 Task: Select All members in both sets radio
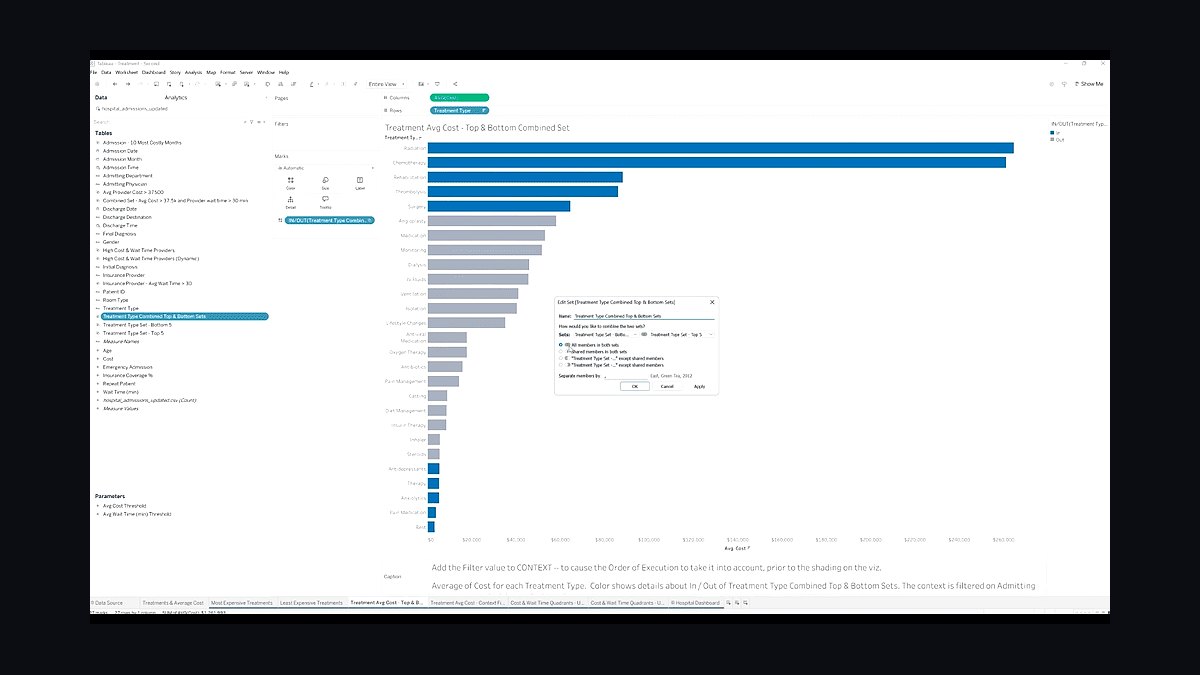point(561,345)
